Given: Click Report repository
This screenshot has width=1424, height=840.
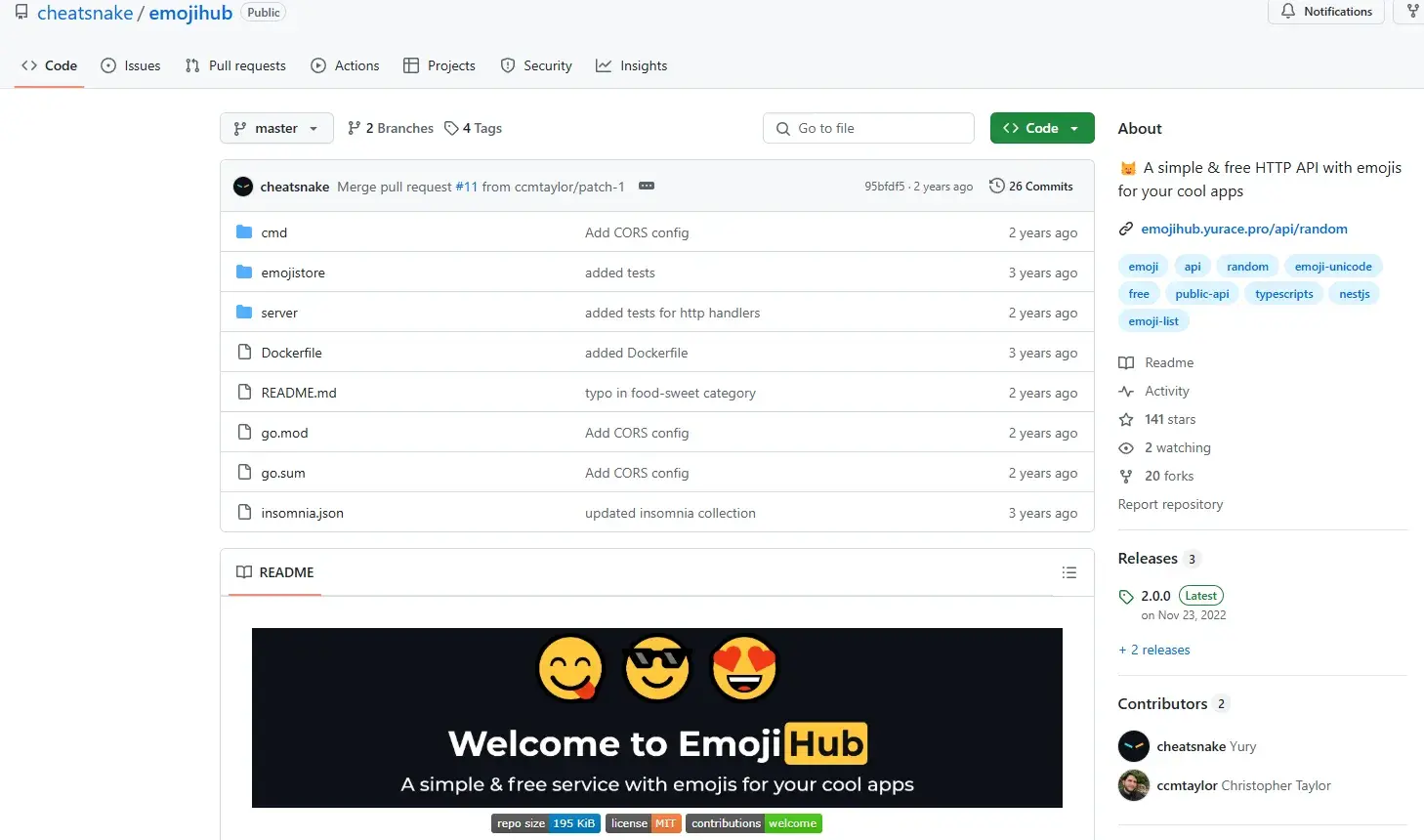Looking at the screenshot, I should point(1170,504).
